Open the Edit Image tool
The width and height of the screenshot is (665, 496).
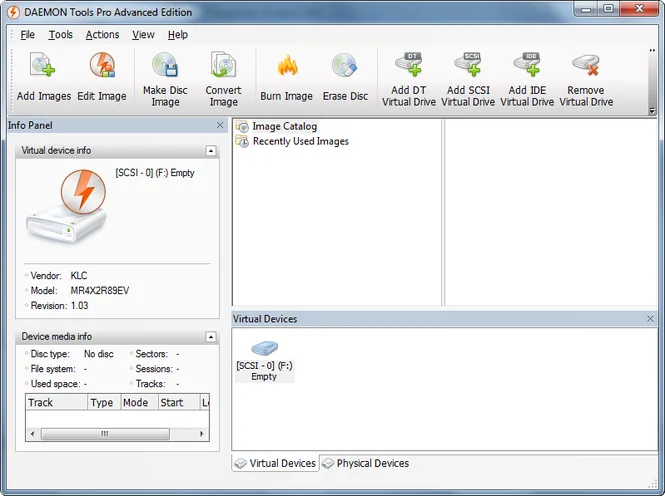tap(102, 76)
